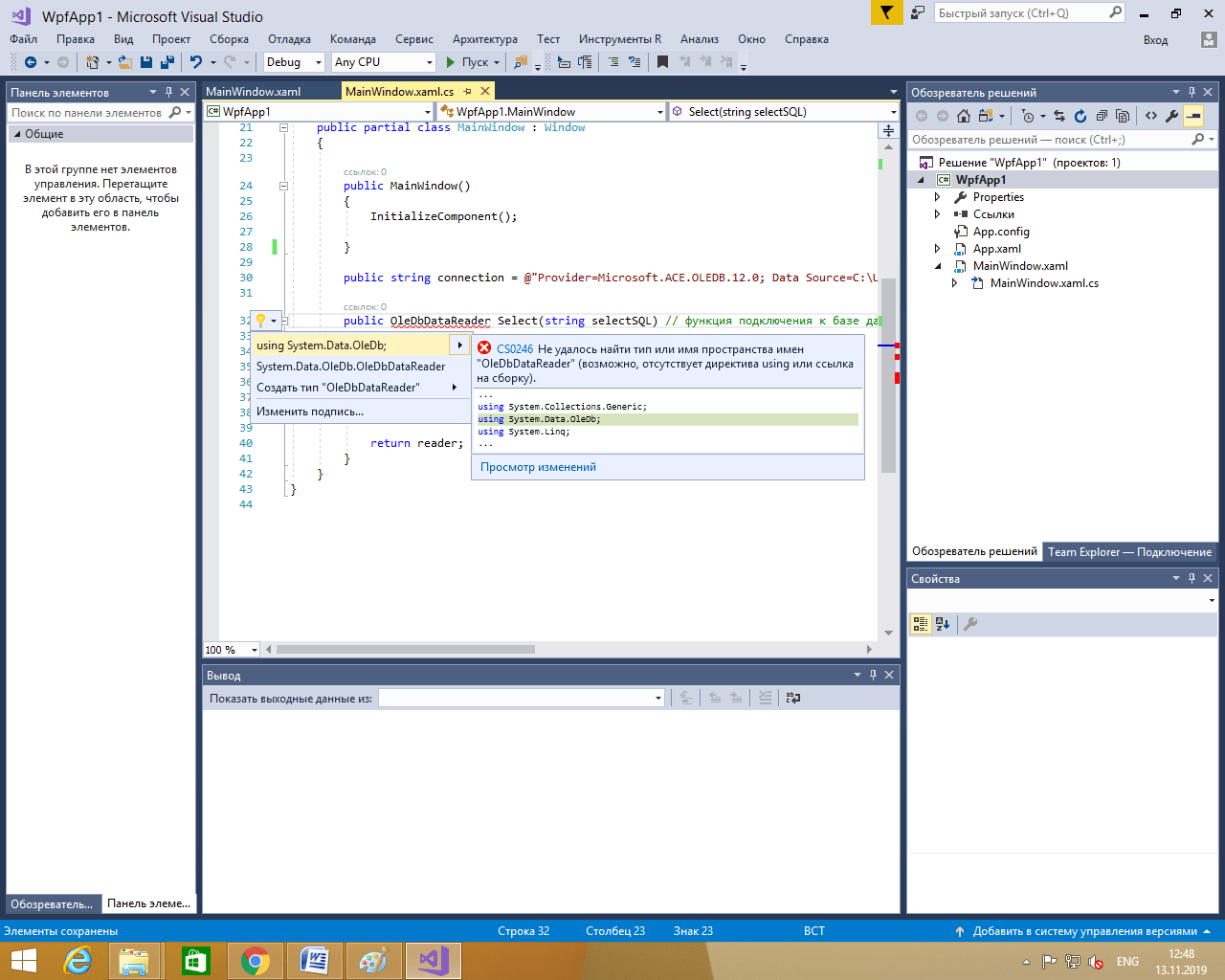Click the Save single-disk icon
Viewport: 1225px width, 980px height.
146,62
